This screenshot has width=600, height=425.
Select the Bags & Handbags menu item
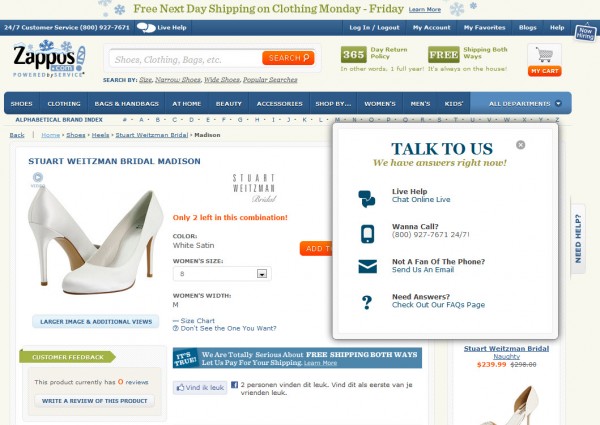point(126,103)
